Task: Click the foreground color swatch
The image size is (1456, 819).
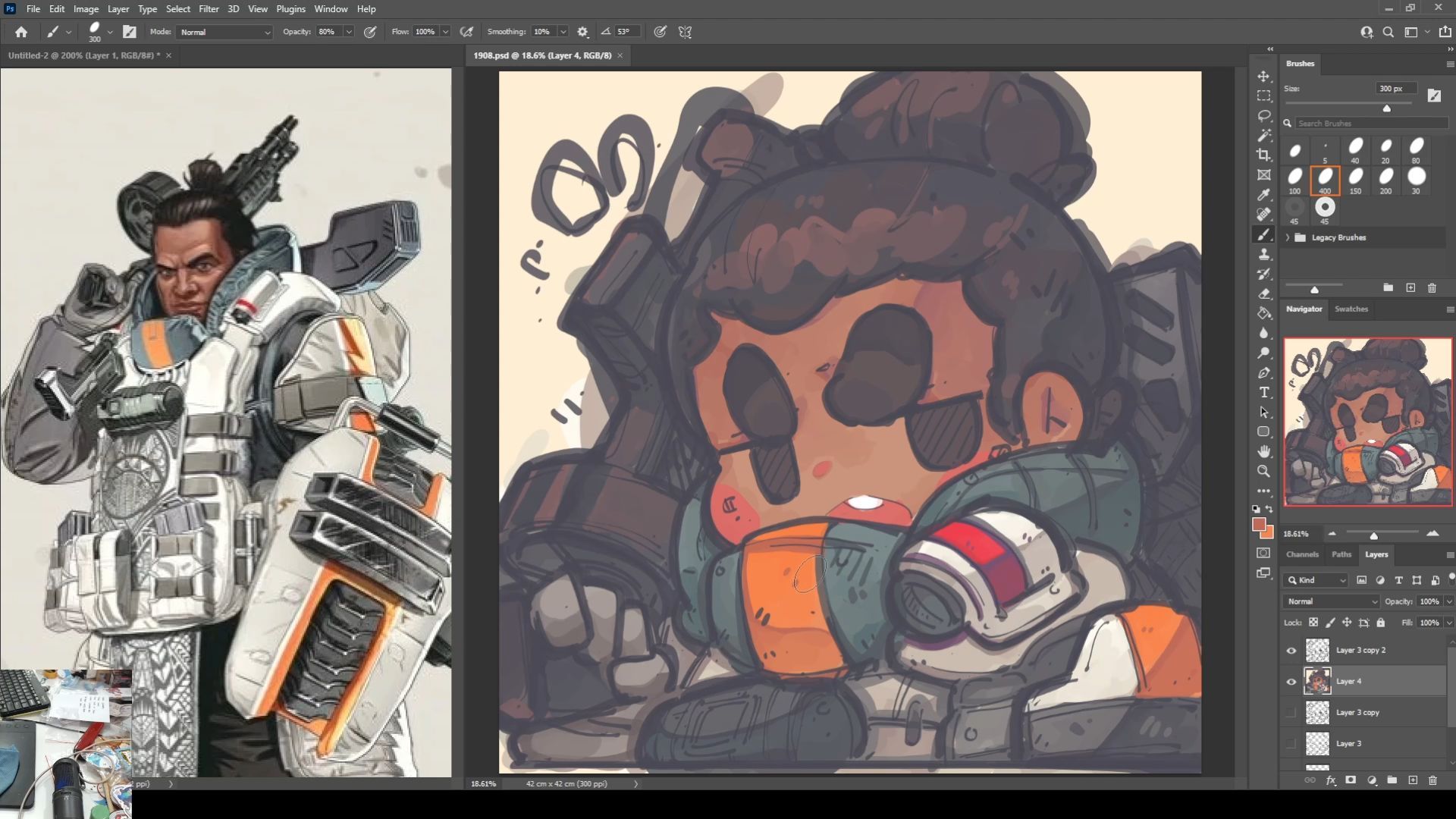Action: coord(1260,525)
